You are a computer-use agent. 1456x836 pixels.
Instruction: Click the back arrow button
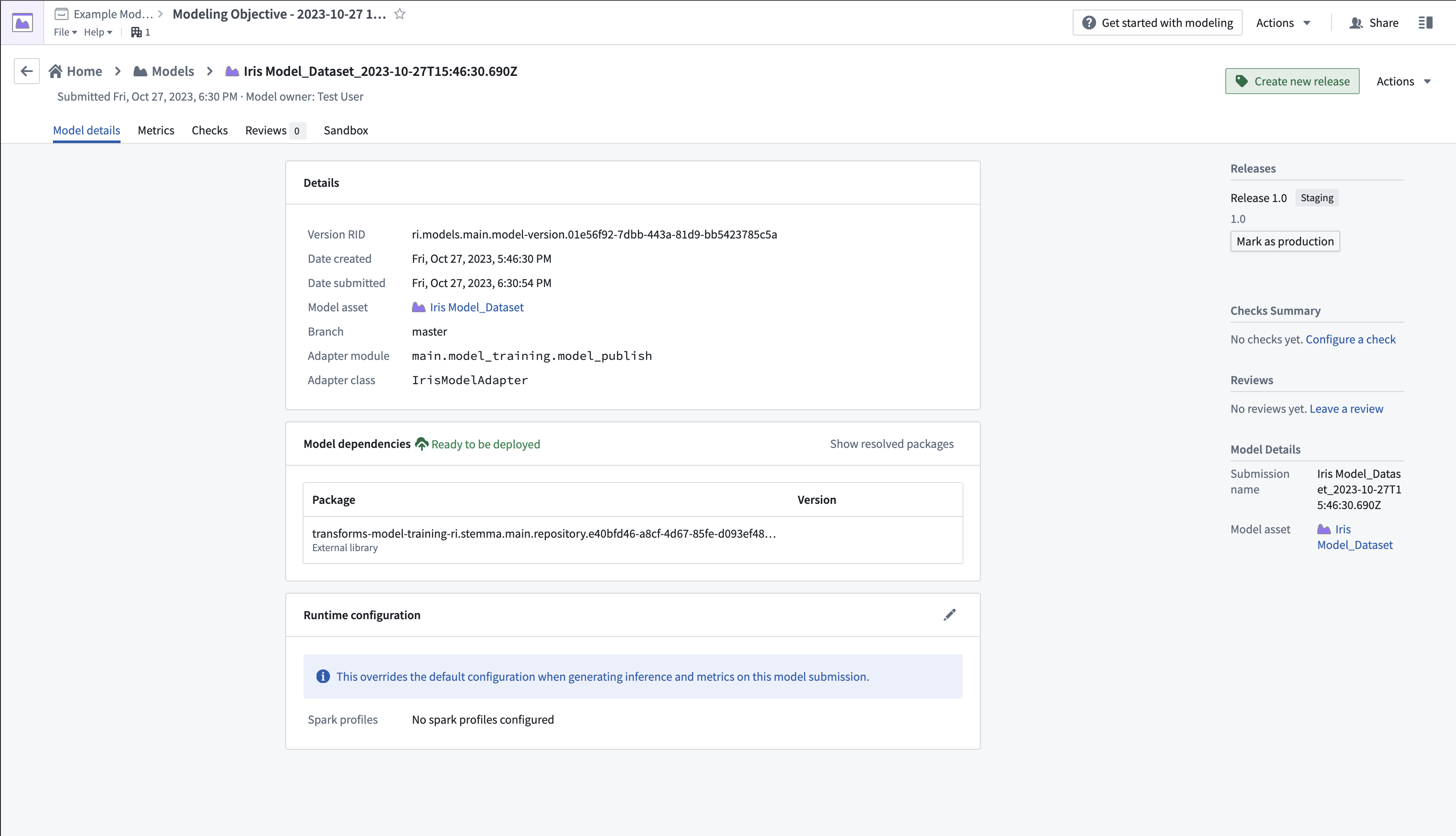[x=26, y=71]
